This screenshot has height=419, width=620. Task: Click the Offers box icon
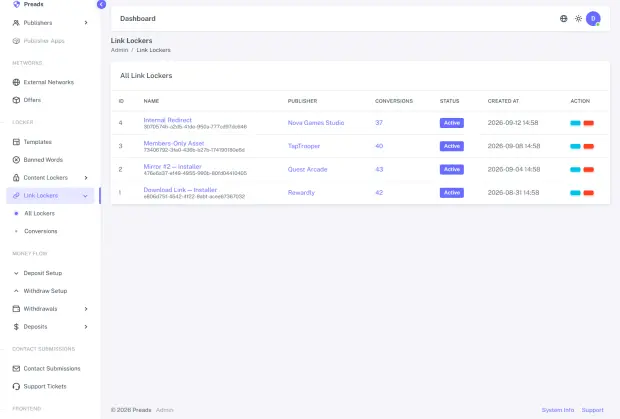(16, 100)
